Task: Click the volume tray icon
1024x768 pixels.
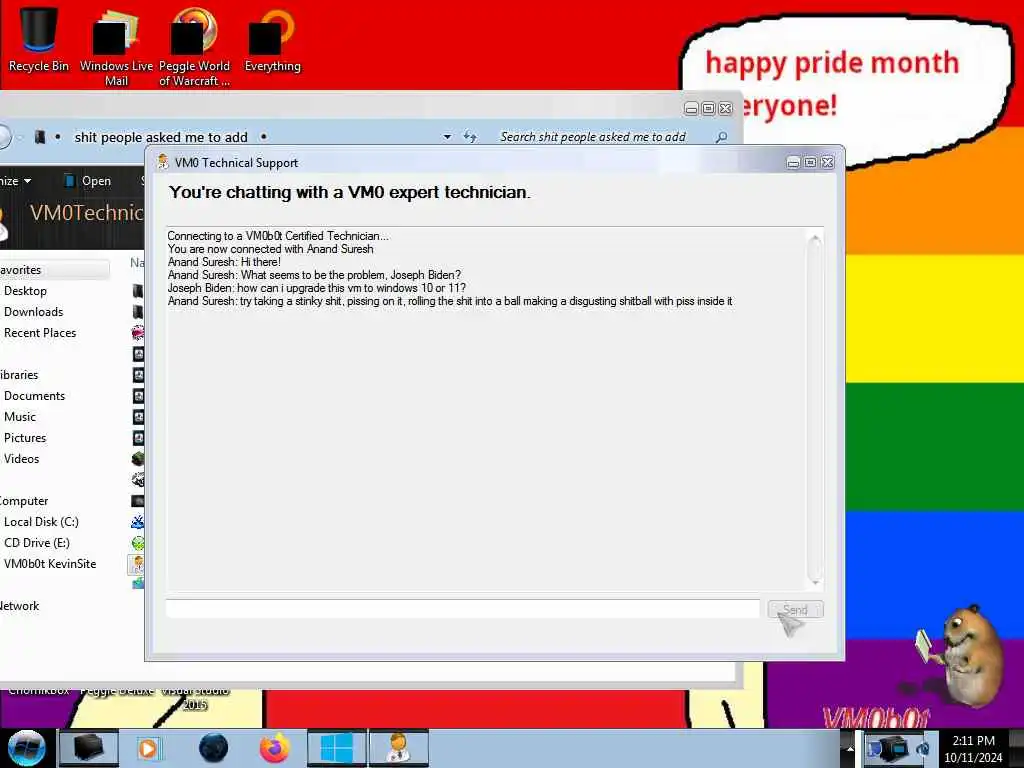Action: (923, 749)
